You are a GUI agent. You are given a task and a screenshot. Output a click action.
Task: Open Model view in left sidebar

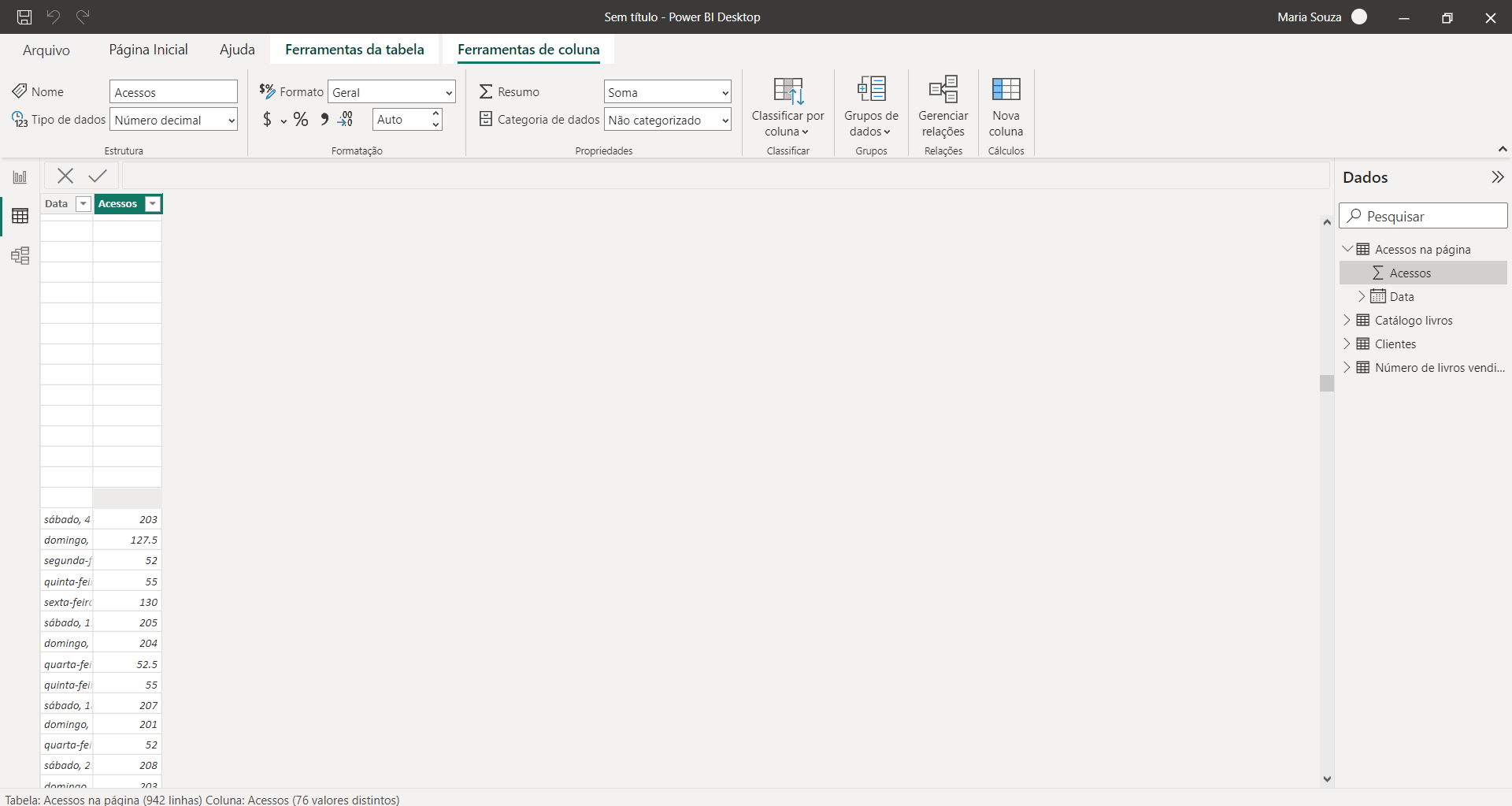(20, 255)
